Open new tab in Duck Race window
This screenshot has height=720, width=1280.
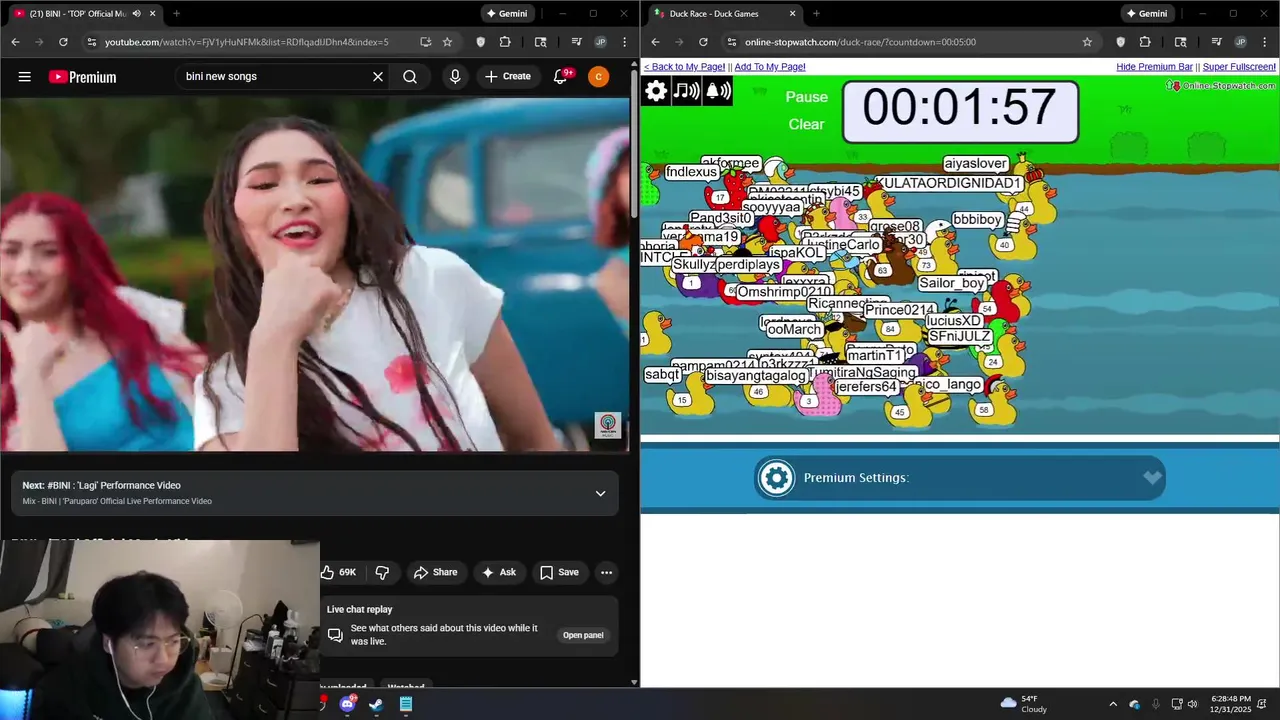pyautogui.click(x=816, y=14)
